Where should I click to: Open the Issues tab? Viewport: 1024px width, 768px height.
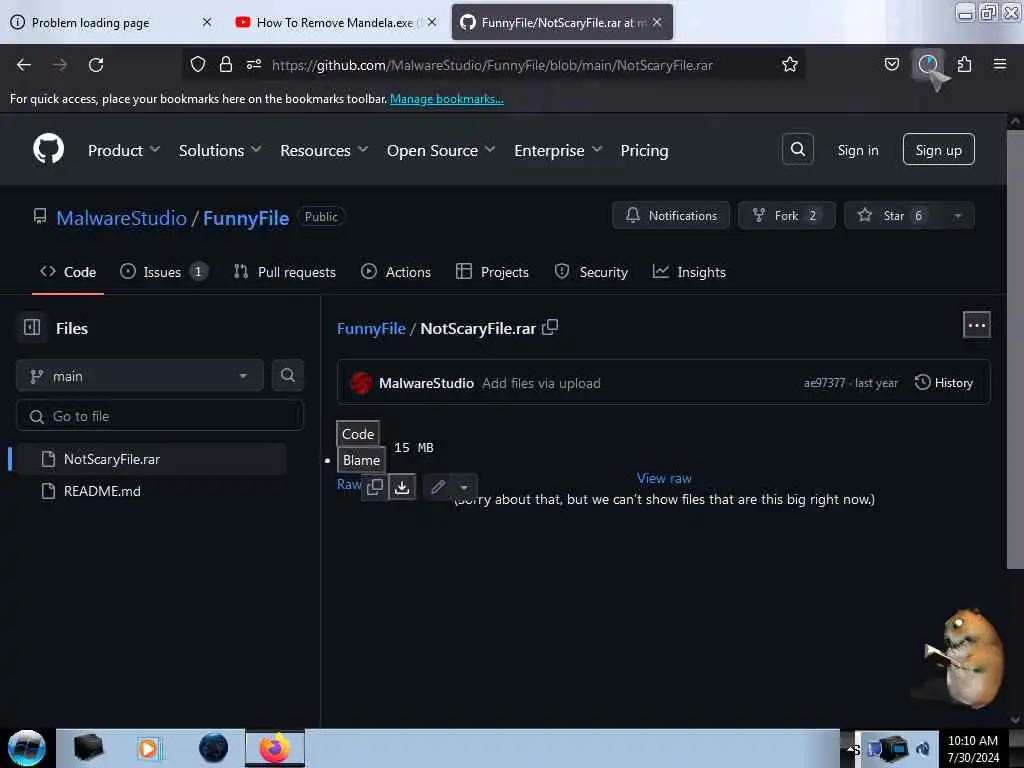pos(164,272)
